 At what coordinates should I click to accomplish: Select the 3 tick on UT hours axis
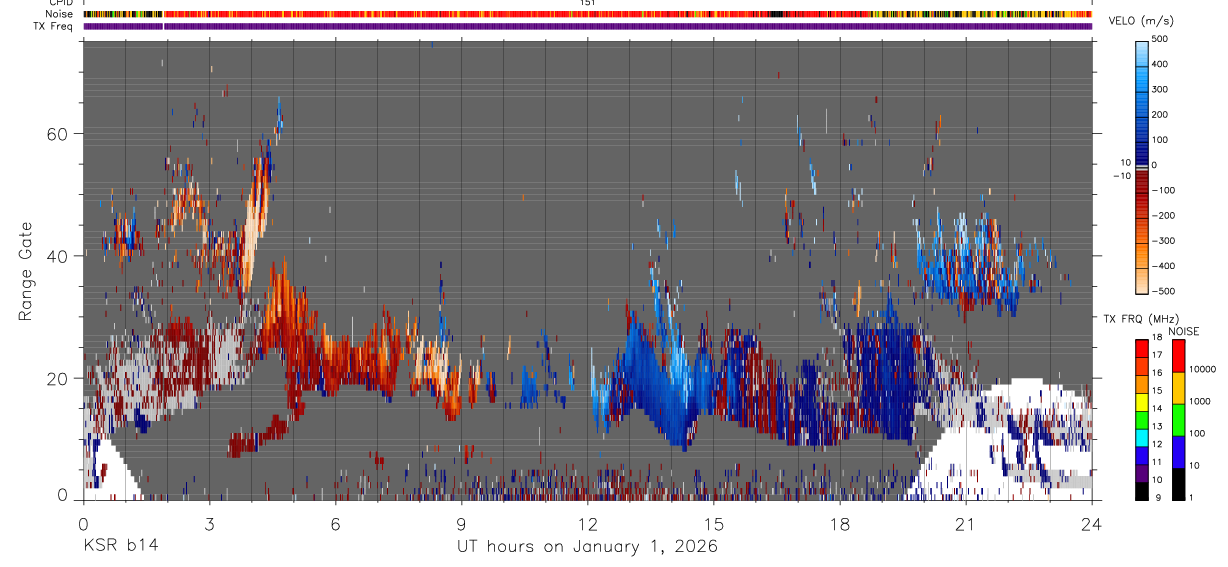pyautogui.click(x=209, y=523)
